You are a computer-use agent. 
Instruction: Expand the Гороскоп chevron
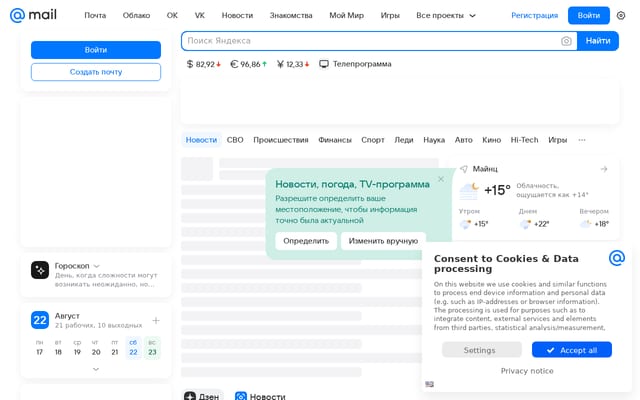(x=97, y=266)
